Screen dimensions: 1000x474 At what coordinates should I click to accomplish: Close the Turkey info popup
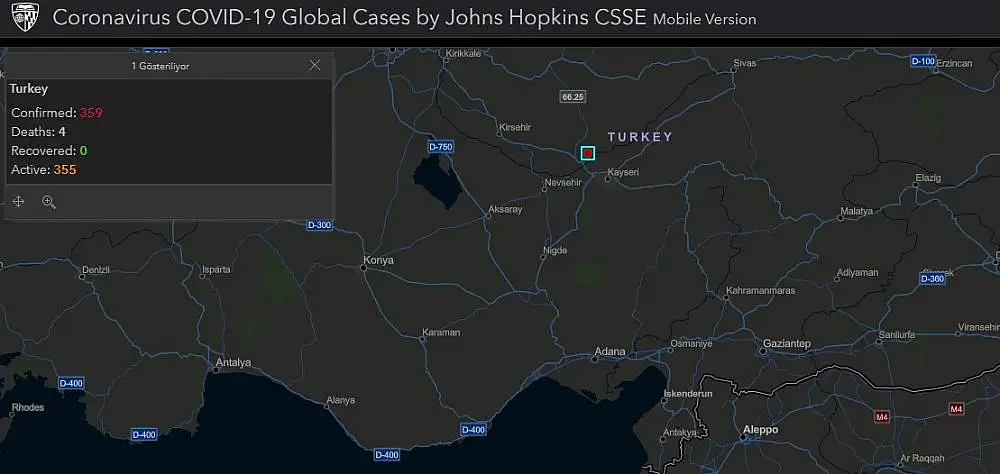[314, 65]
